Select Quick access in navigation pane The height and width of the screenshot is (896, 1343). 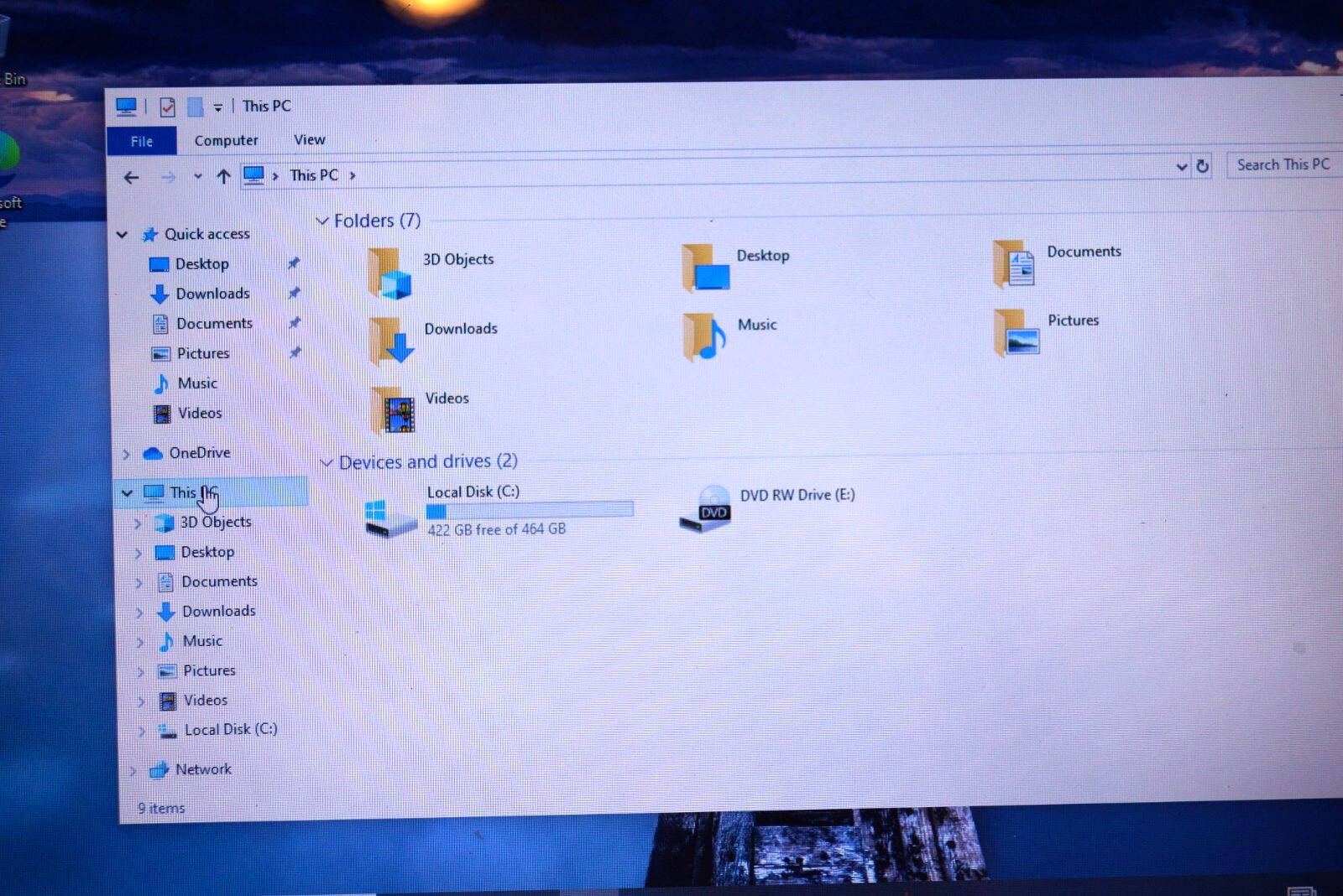pyautogui.click(x=206, y=234)
